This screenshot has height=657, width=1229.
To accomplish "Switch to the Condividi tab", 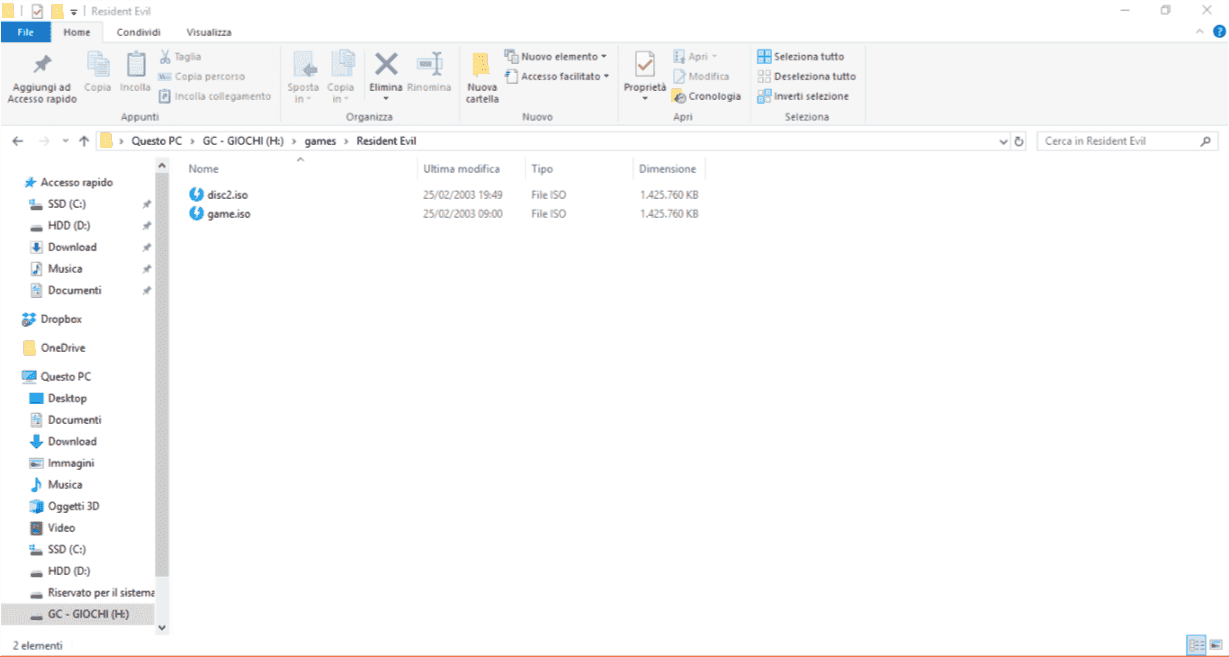I will point(138,32).
